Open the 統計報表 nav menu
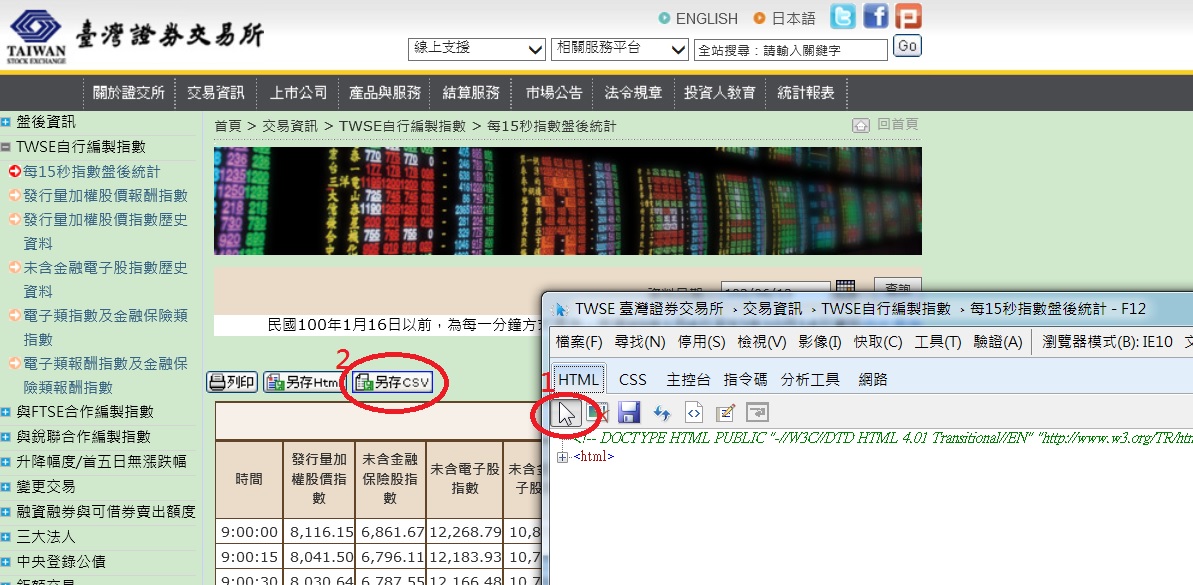Screen dimensions: 1193x585 [806, 93]
